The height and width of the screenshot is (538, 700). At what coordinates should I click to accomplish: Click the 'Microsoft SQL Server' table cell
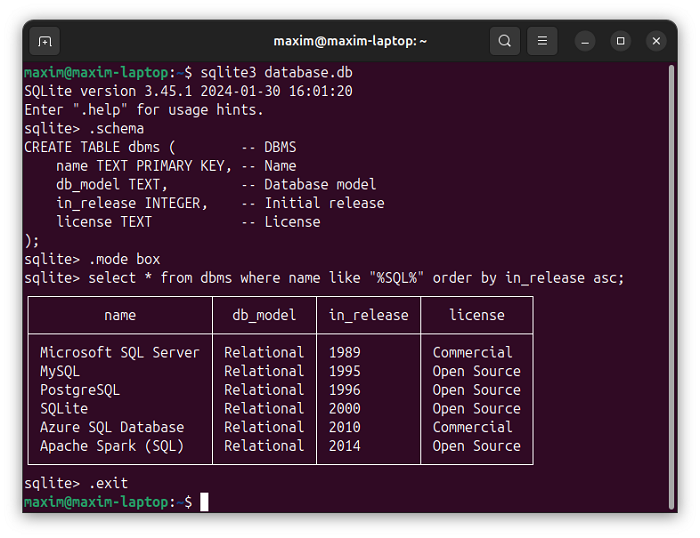tap(119, 352)
